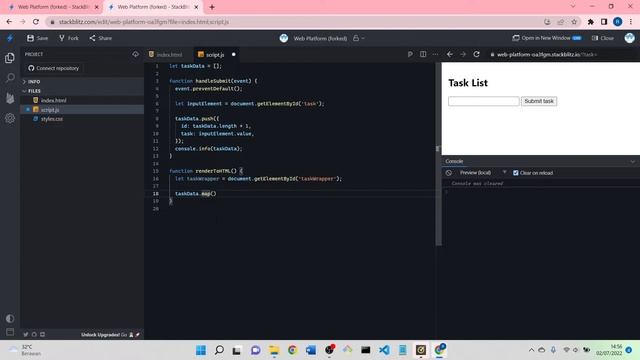The height and width of the screenshot is (360, 640).
Task: Open the Explorer files sidebar icon
Action: (10, 58)
